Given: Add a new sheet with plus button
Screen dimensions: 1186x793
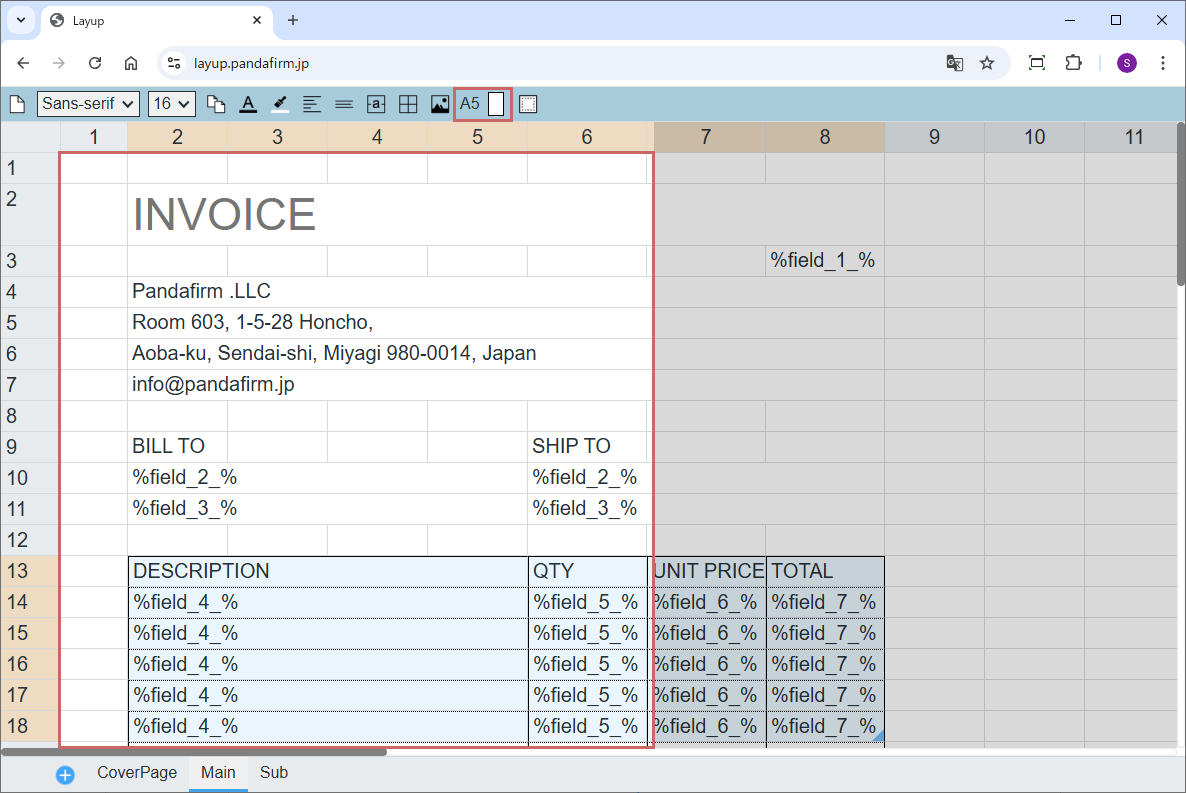Looking at the screenshot, I should pyautogui.click(x=65, y=774).
